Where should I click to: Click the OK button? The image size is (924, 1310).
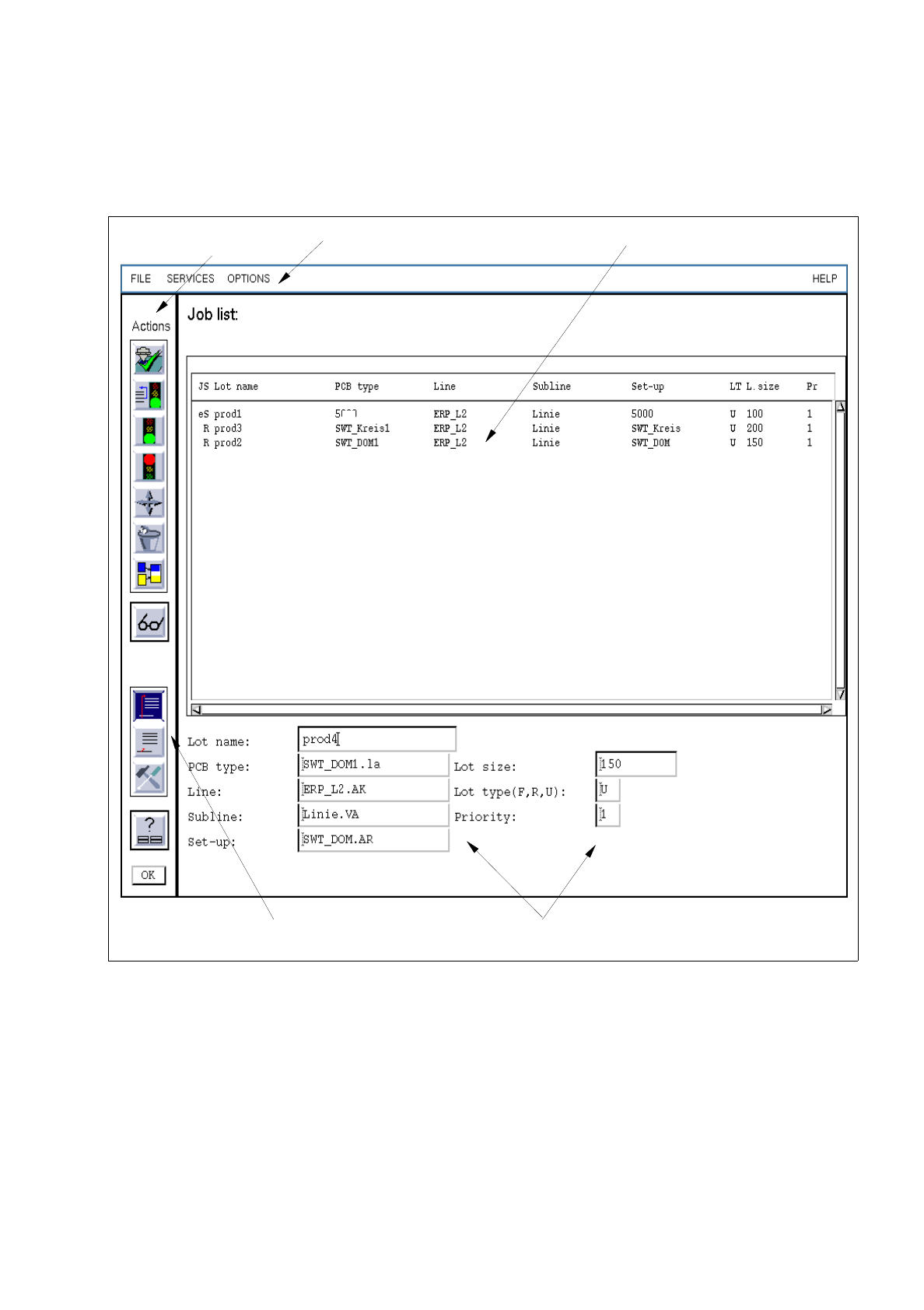(148, 875)
